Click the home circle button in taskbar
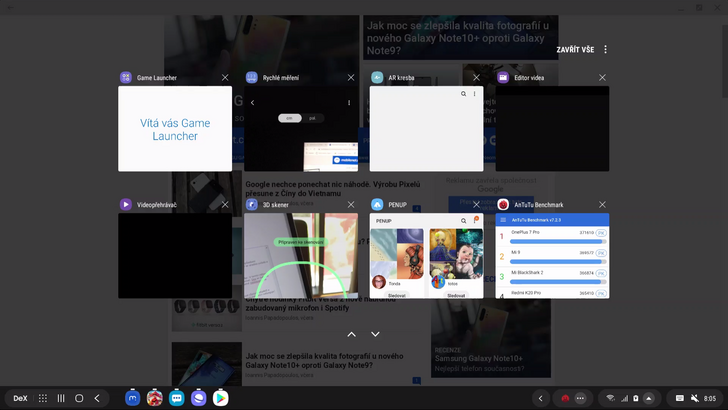Image resolution: width=728 pixels, height=410 pixels. click(79, 398)
